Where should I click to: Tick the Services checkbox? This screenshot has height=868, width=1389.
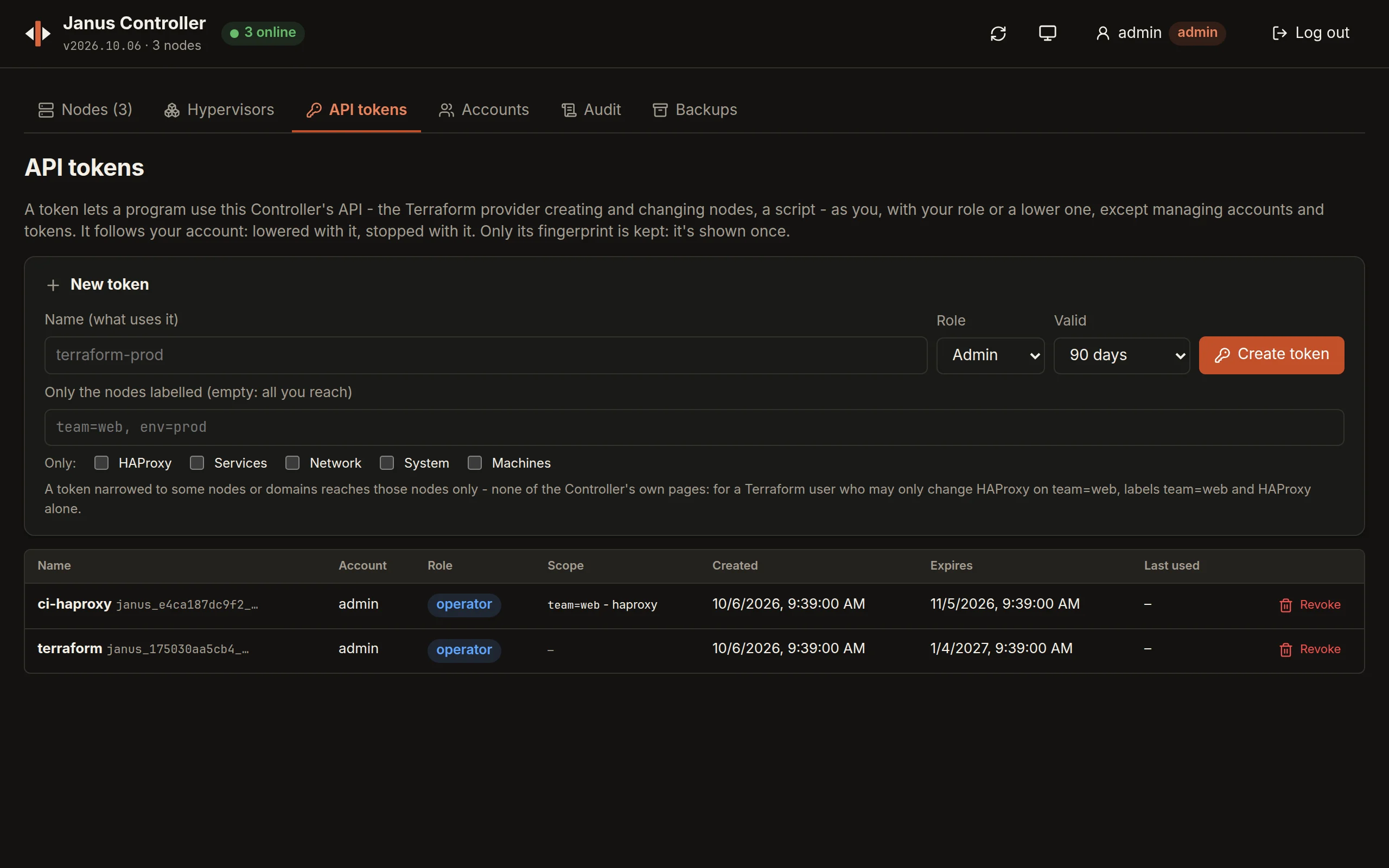click(x=197, y=463)
